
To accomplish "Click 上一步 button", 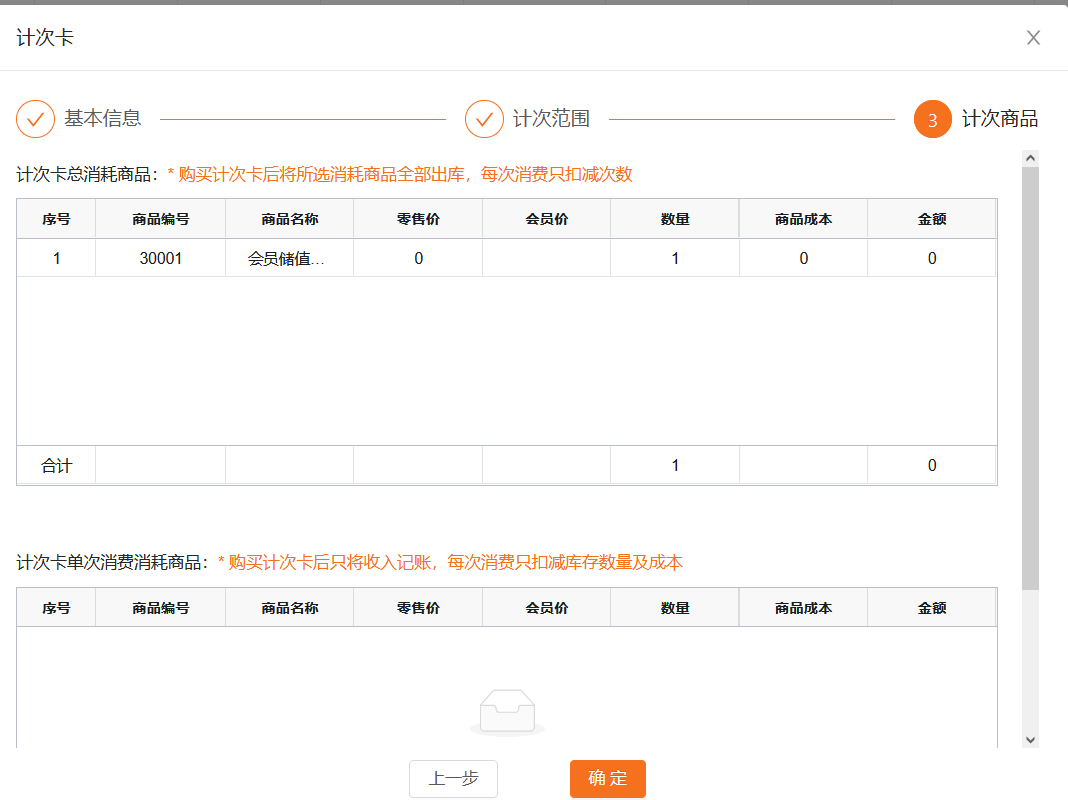I will coord(454,778).
